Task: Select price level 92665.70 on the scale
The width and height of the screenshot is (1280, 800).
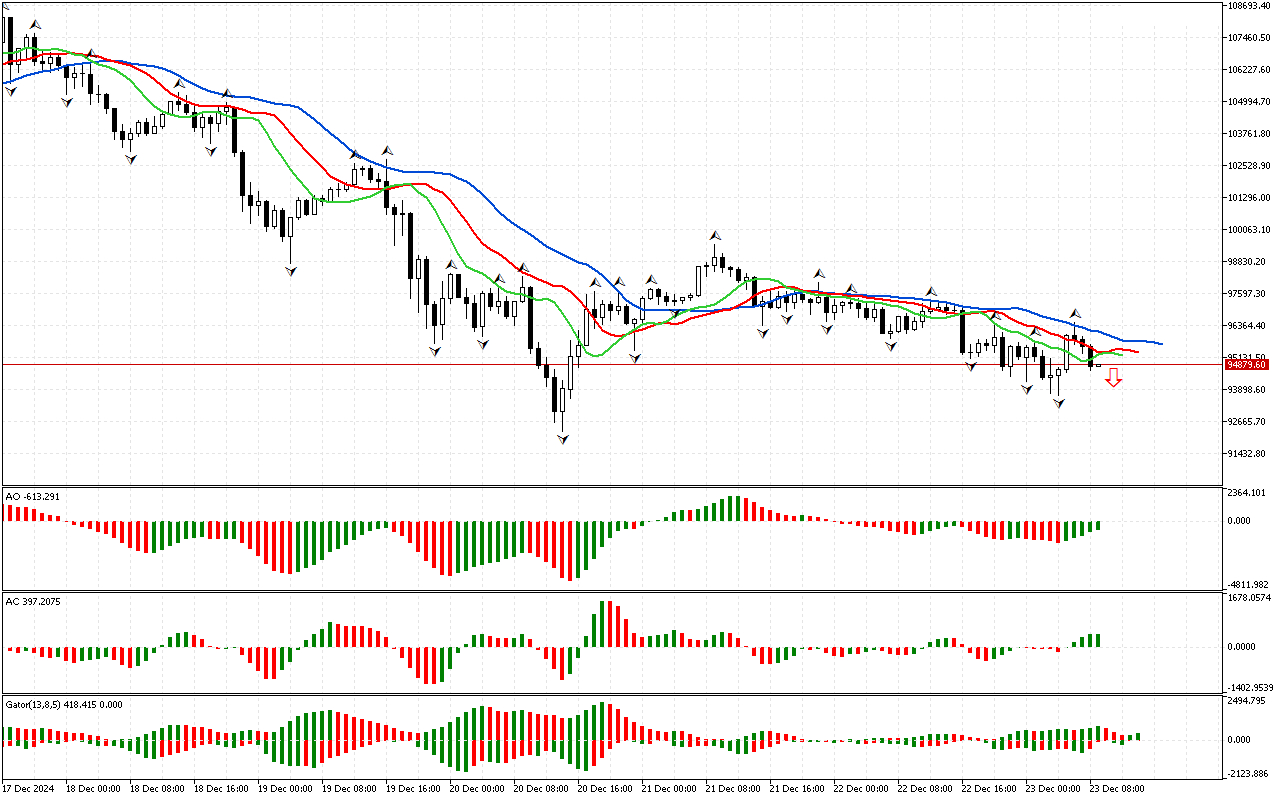Action: pyautogui.click(x=1248, y=422)
